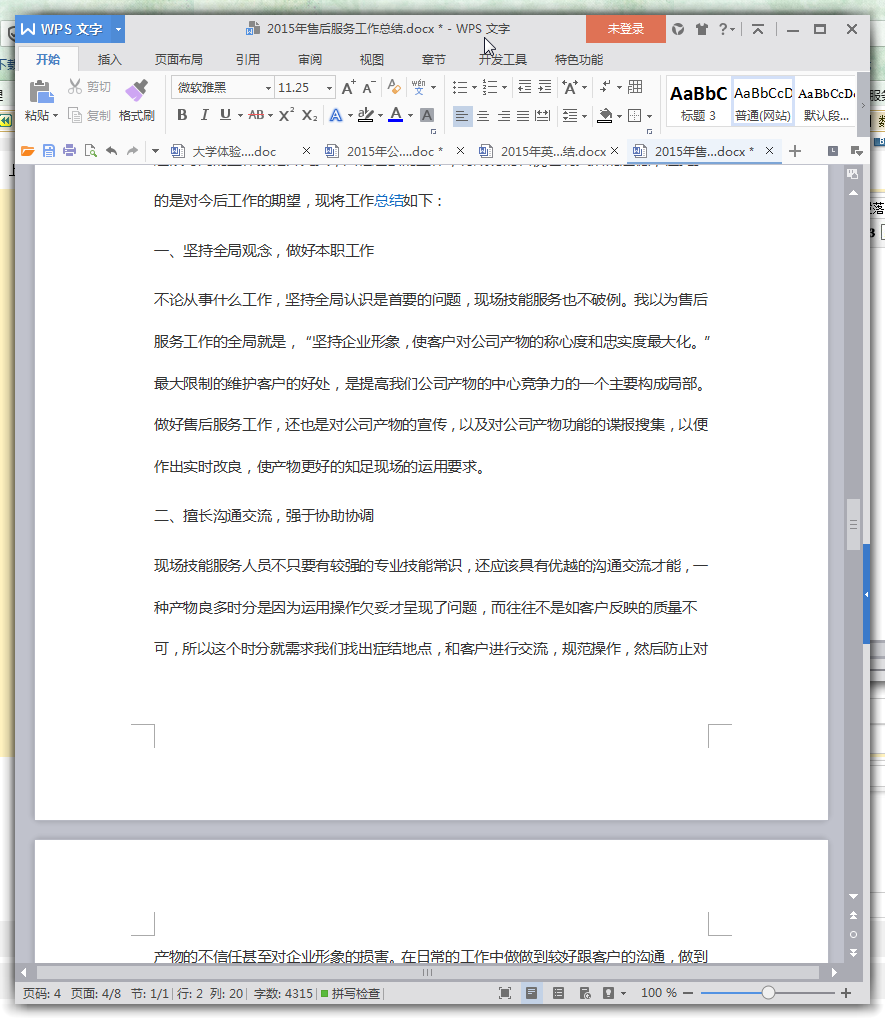The image size is (885, 1019).
Task: Click the font color A red swatch
Action: (x=396, y=115)
